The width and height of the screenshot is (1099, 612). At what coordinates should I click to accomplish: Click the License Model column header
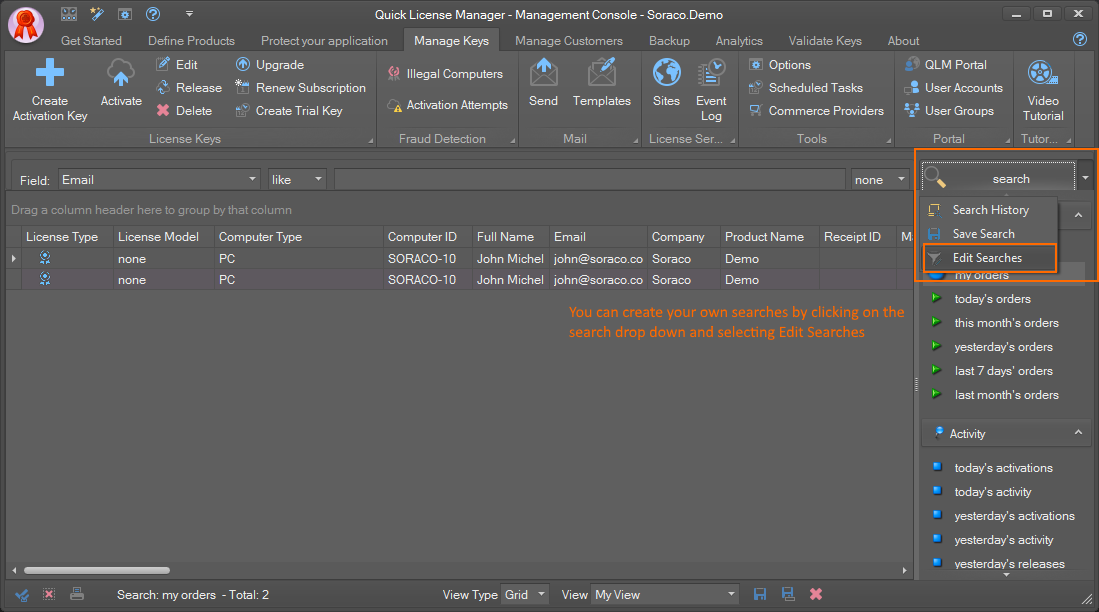coord(163,237)
